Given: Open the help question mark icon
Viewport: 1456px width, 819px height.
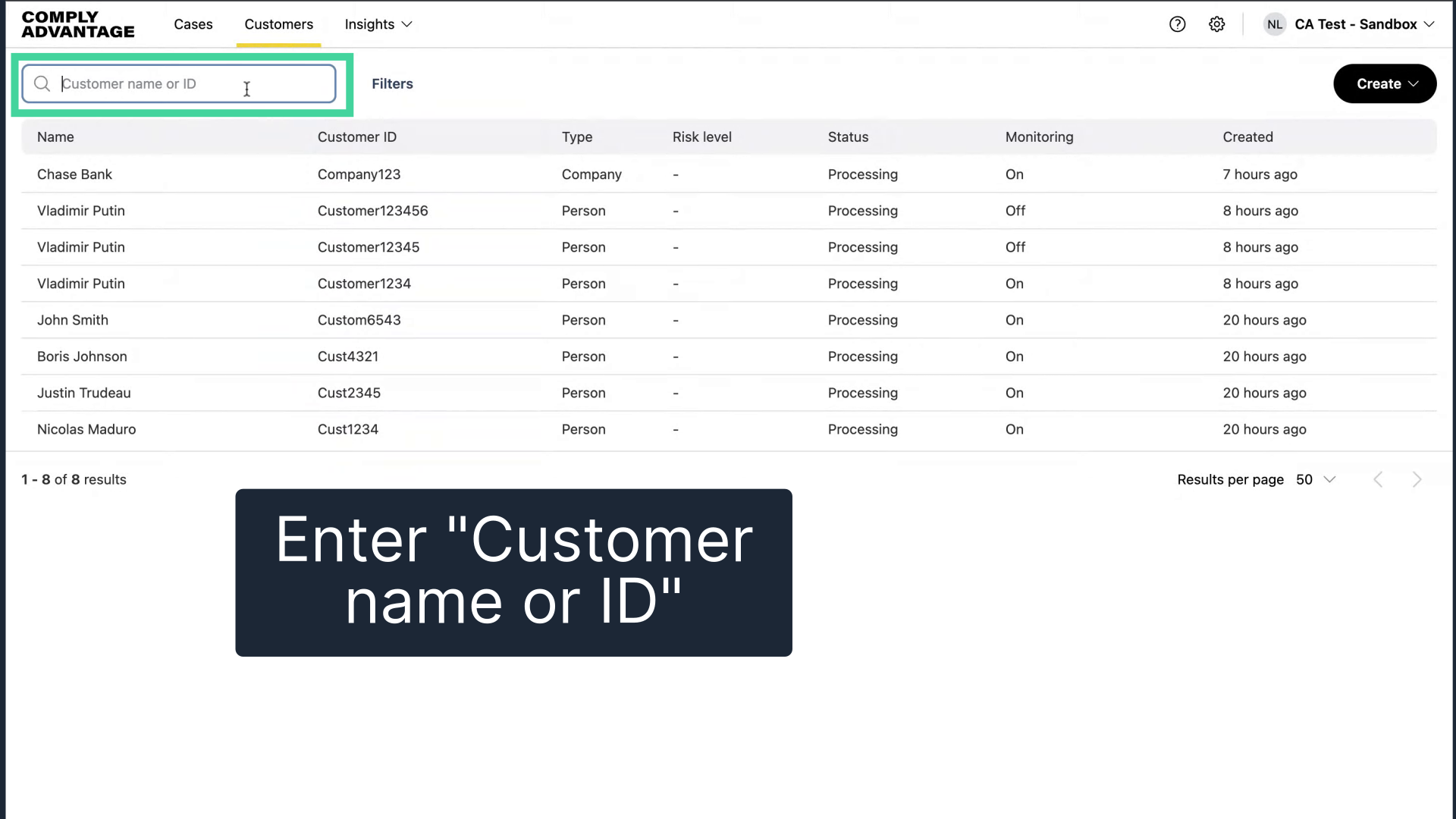Looking at the screenshot, I should 1178,24.
